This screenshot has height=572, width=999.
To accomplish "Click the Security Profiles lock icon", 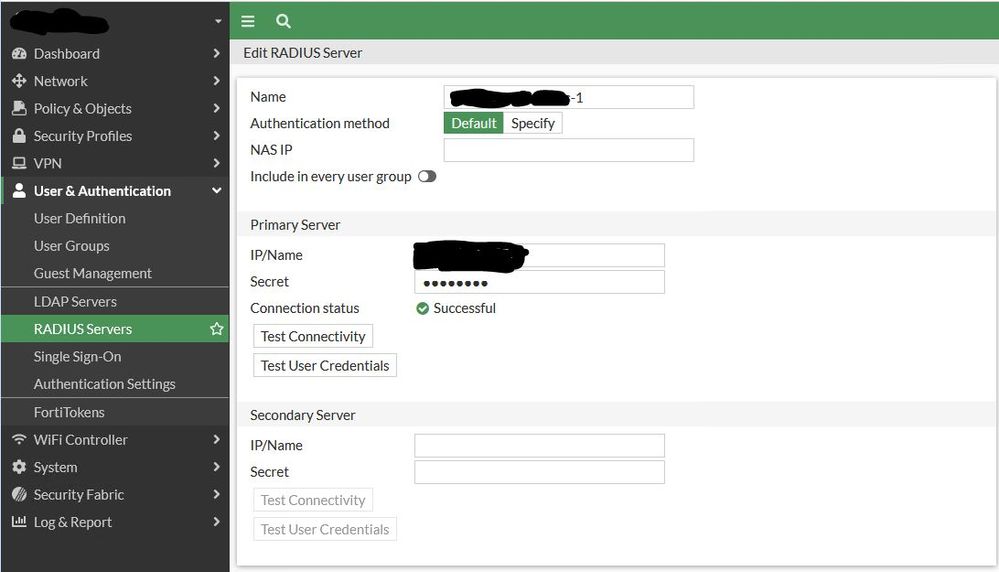I will [19, 136].
